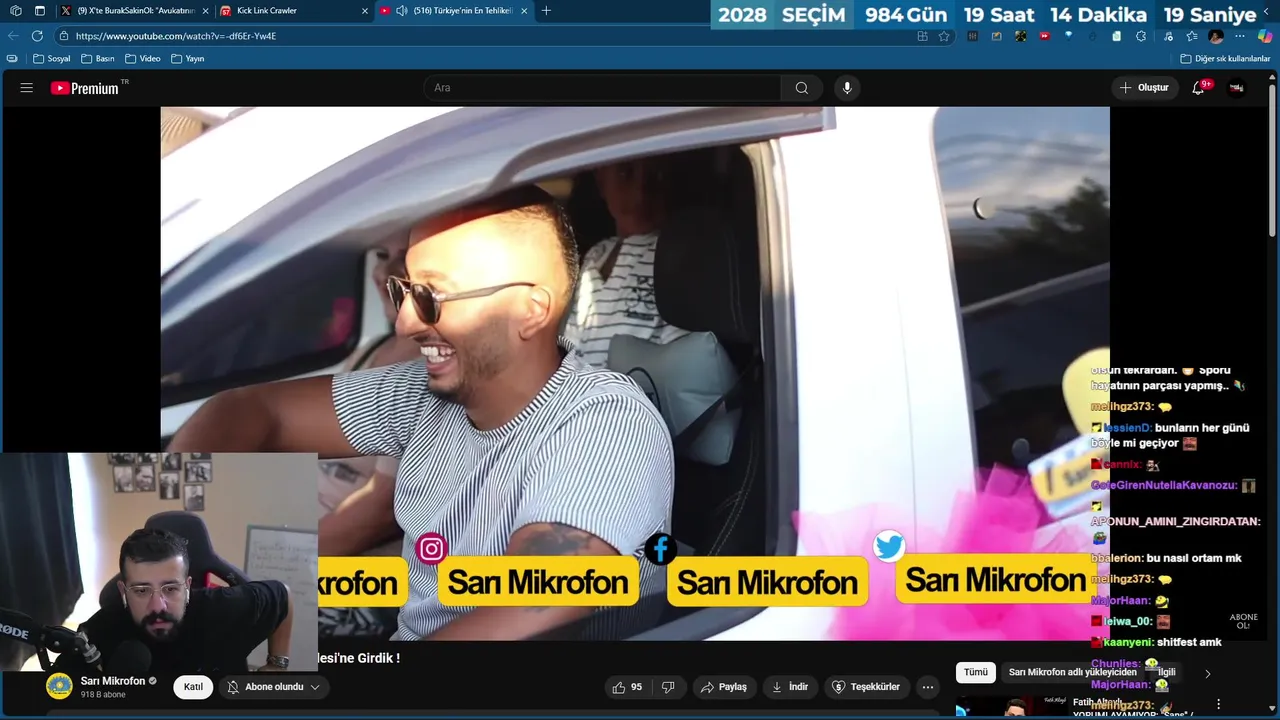Click the Oluştur create button

[1144, 88]
